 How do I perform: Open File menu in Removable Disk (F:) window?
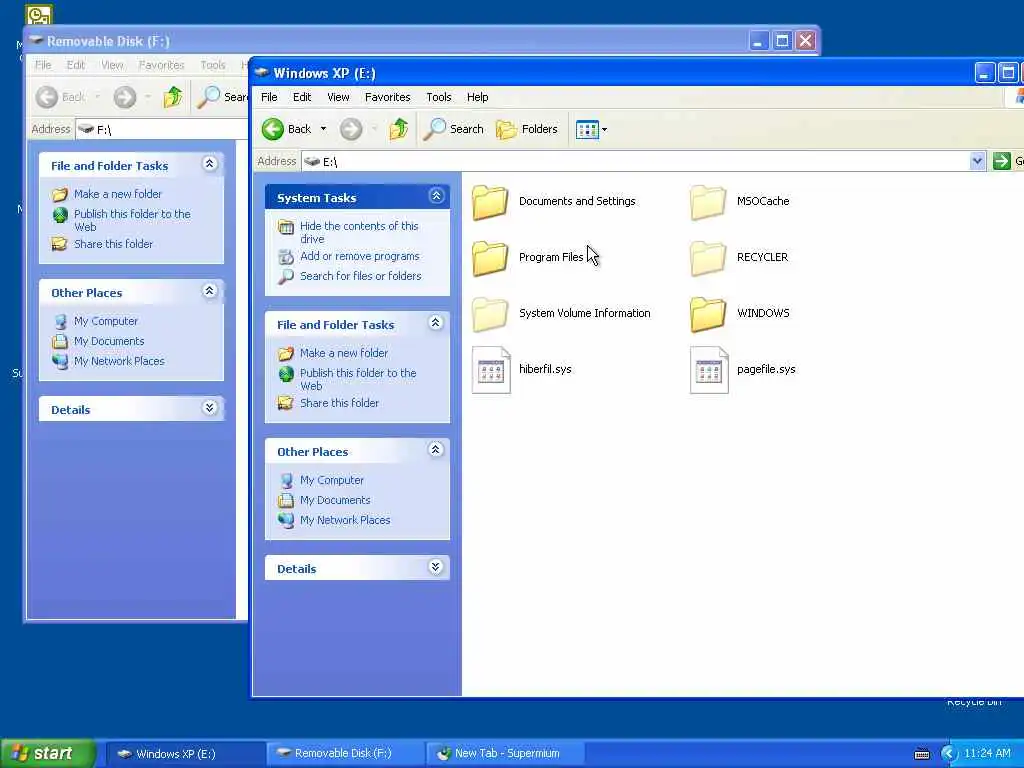pos(43,65)
